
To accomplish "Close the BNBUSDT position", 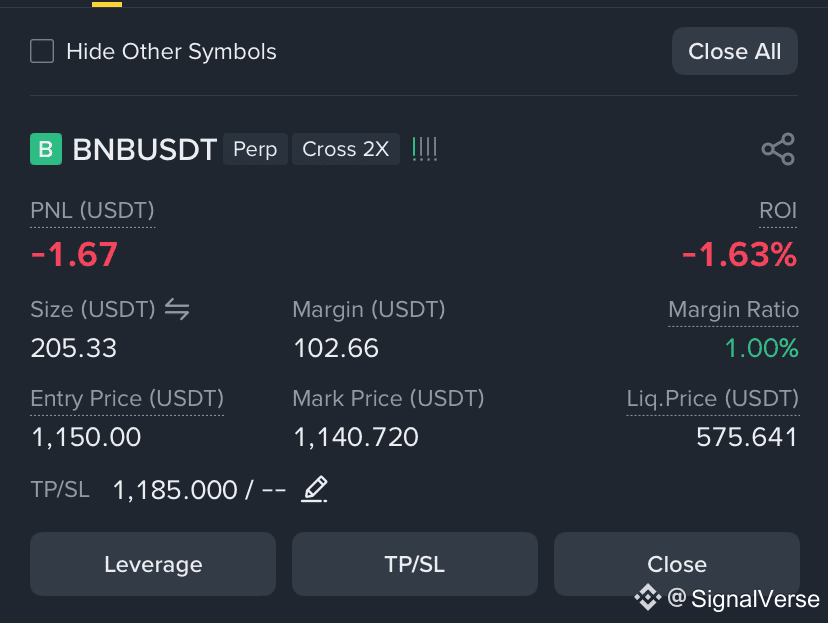I will [x=676, y=564].
